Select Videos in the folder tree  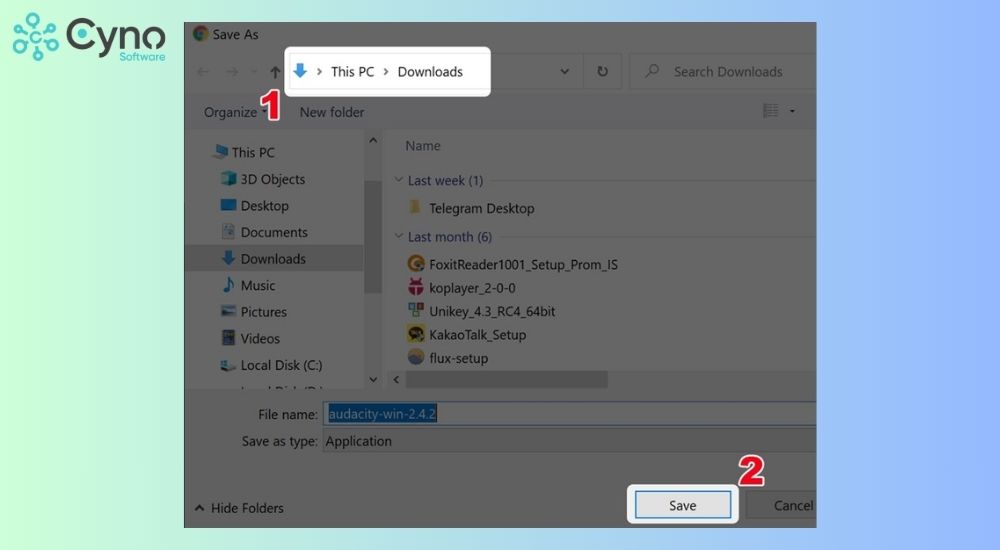260,338
